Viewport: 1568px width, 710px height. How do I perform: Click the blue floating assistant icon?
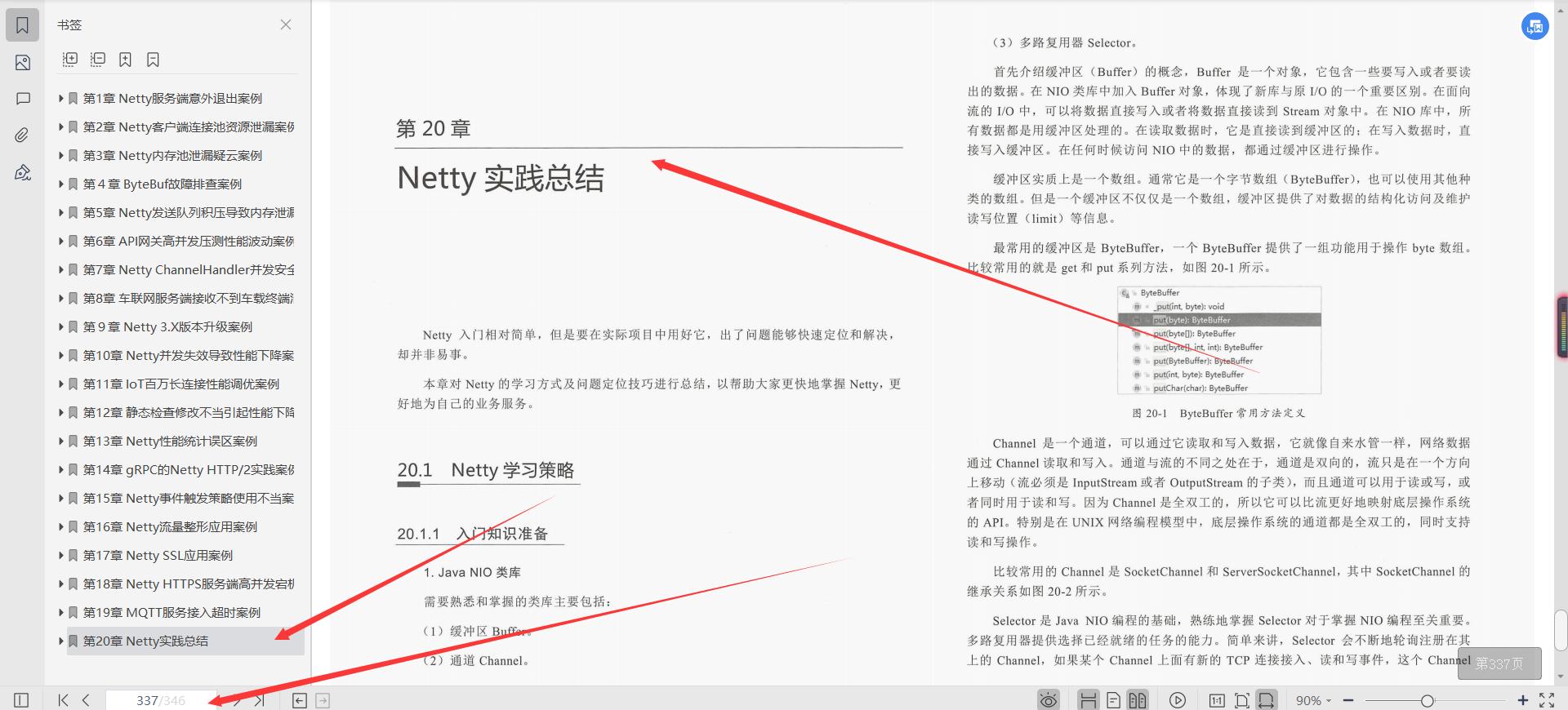[x=1535, y=26]
